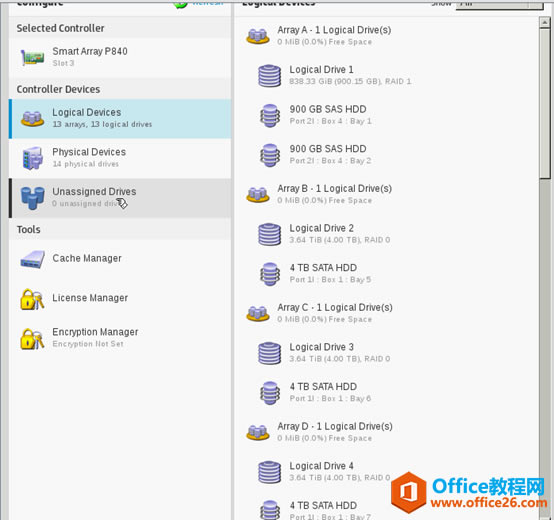This screenshot has height=520, width=554.
Task: Select Logical Drive 4 disk icon
Action: [x=270, y=472]
